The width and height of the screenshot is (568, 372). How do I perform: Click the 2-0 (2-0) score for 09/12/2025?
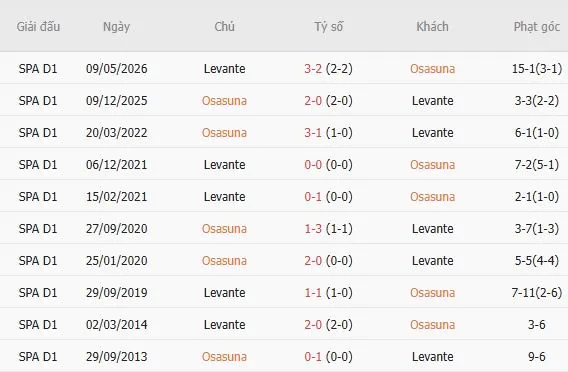(328, 100)
